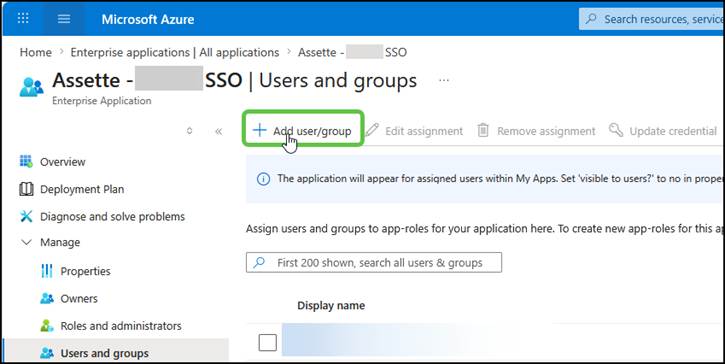Collapse the sidebar with double chevron
The image size is (725, 364).
point(219,131)
